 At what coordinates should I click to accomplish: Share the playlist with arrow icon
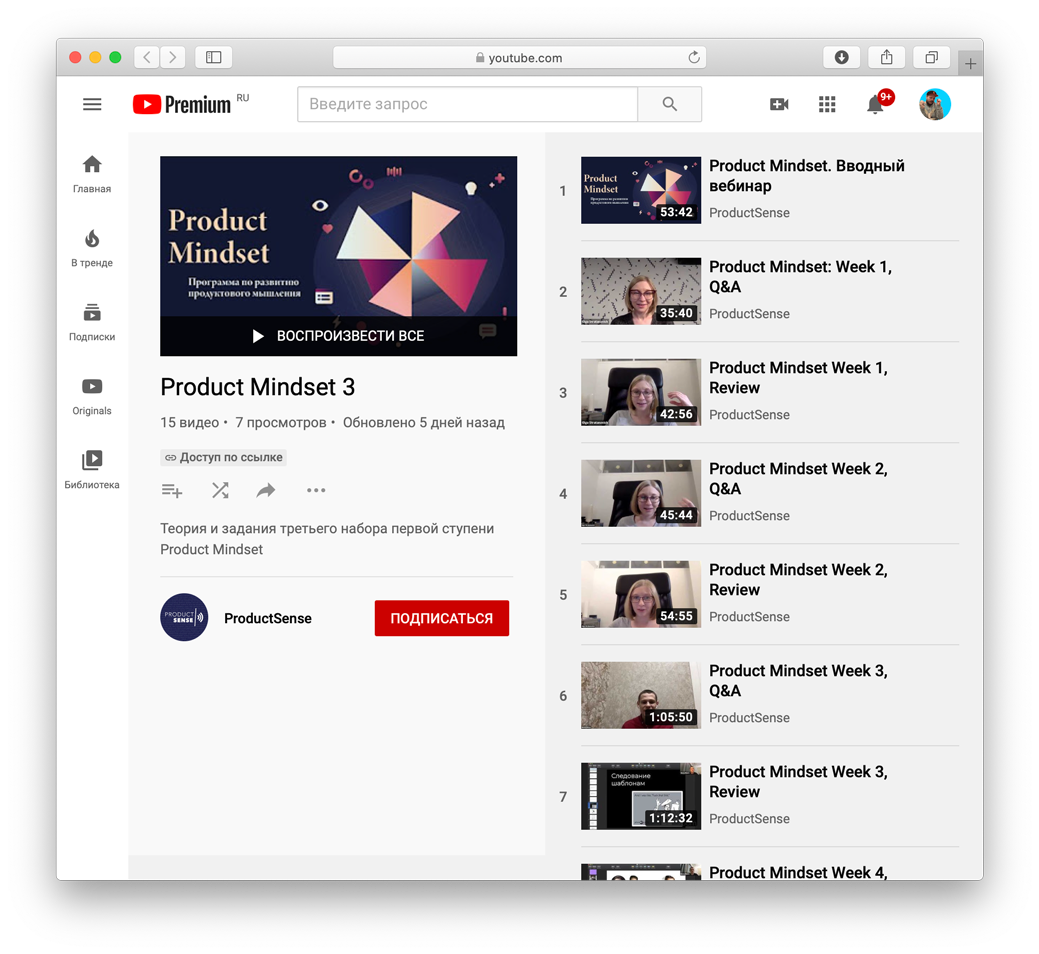(266, 490)
